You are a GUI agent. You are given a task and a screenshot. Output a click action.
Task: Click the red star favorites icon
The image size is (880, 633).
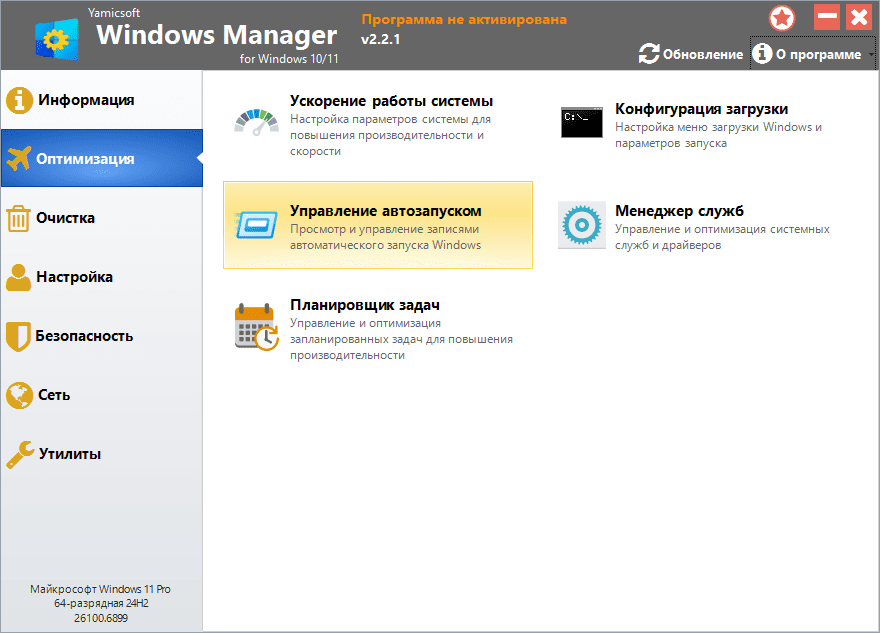click(x=782, y=18)
